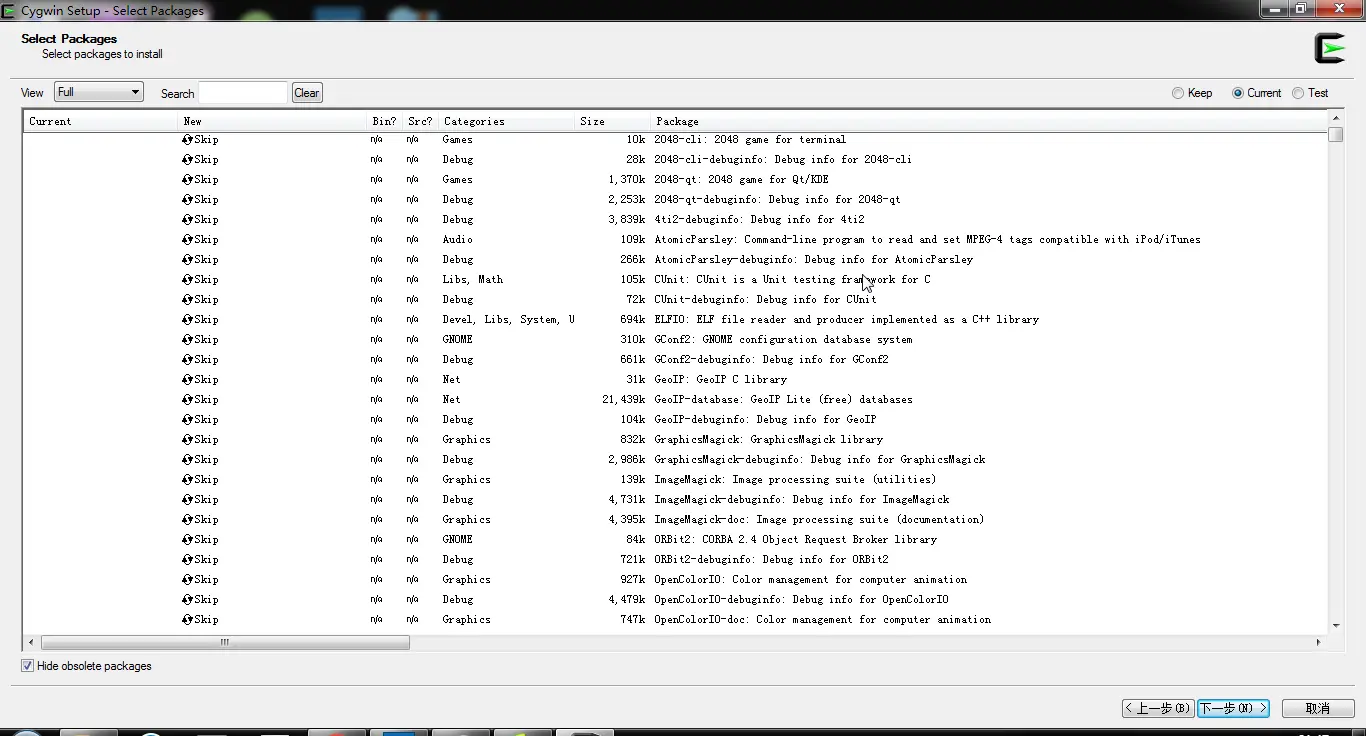This screenshot has height=736, width=1366.
Task: Click the Clear search button
Action: 307,93
